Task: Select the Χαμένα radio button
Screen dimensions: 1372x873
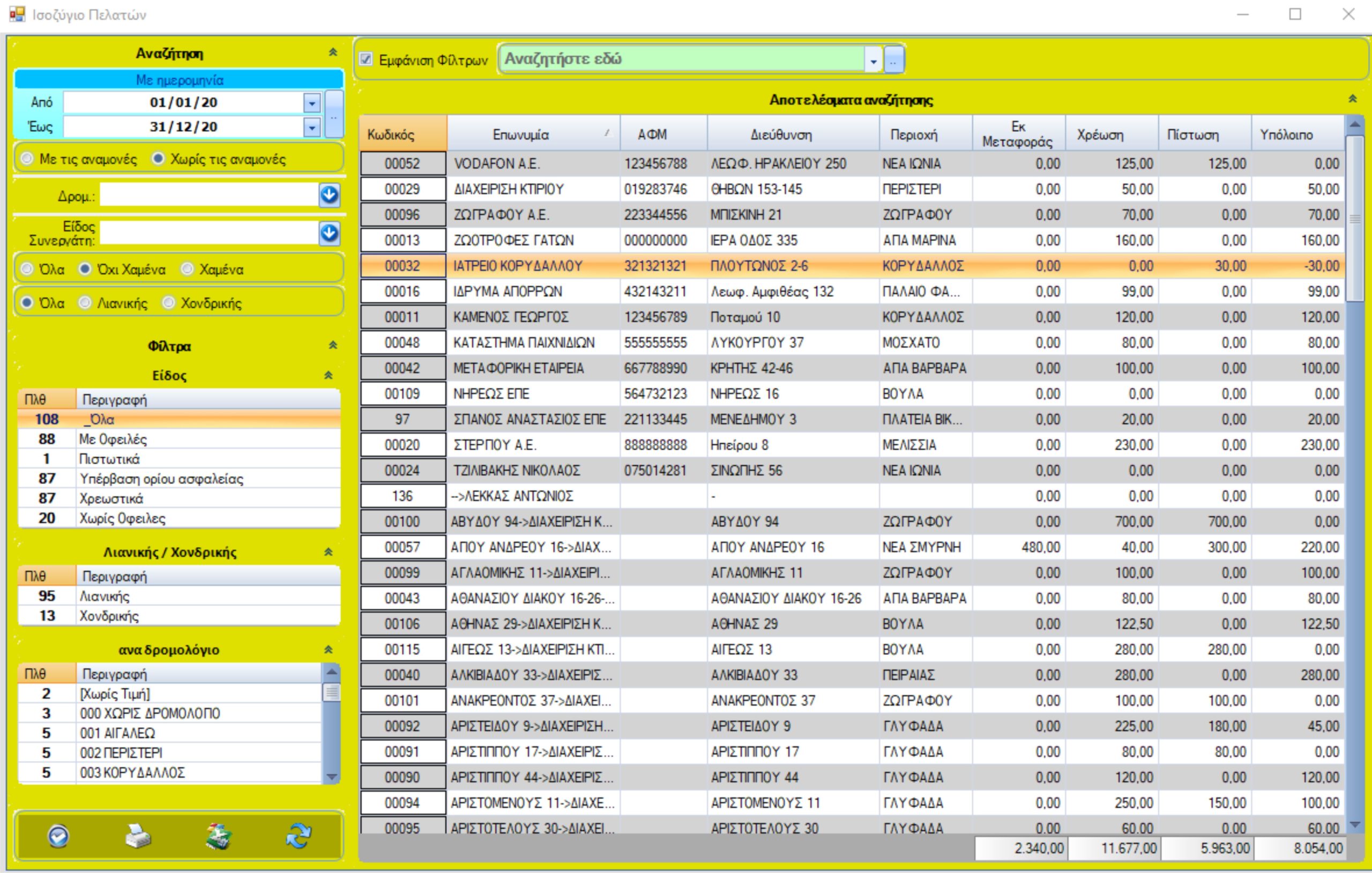Action: coord(187,269)
